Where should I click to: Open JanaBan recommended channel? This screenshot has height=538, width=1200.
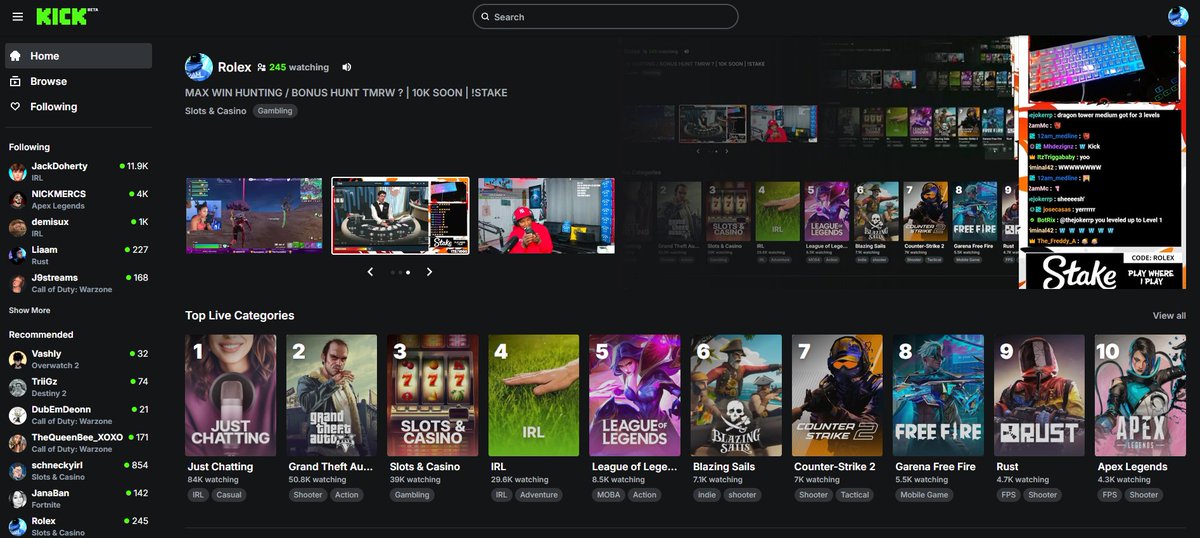click(78, 500)
